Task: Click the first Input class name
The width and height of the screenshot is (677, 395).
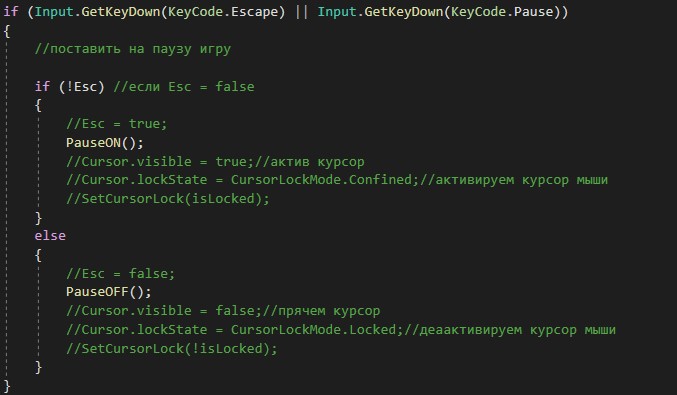Action: 54,12
